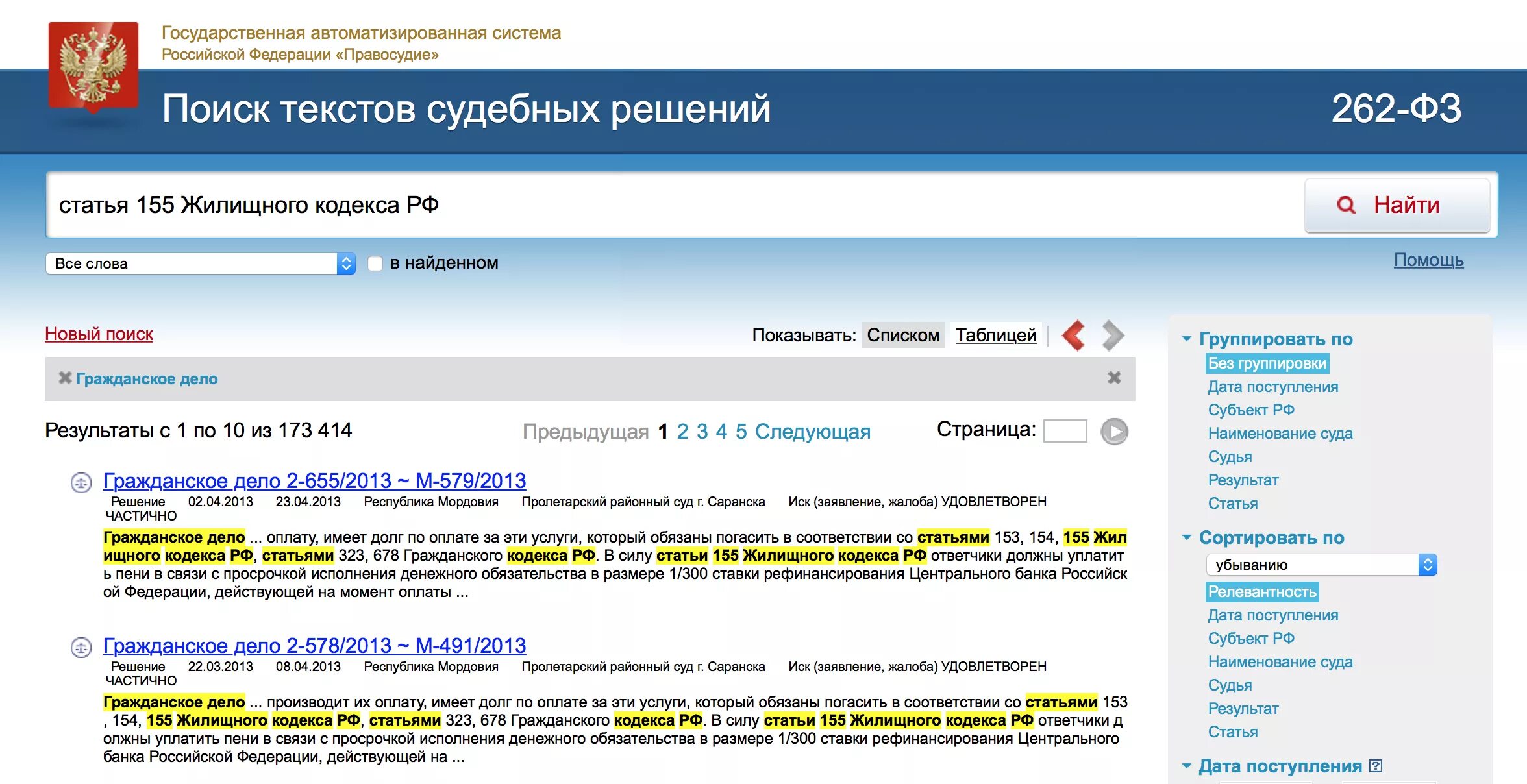Image resolution: width=1527 pixels, height=784 pixels.
Task: Sort results by Результат
Action: click(x=1243, y=709)
